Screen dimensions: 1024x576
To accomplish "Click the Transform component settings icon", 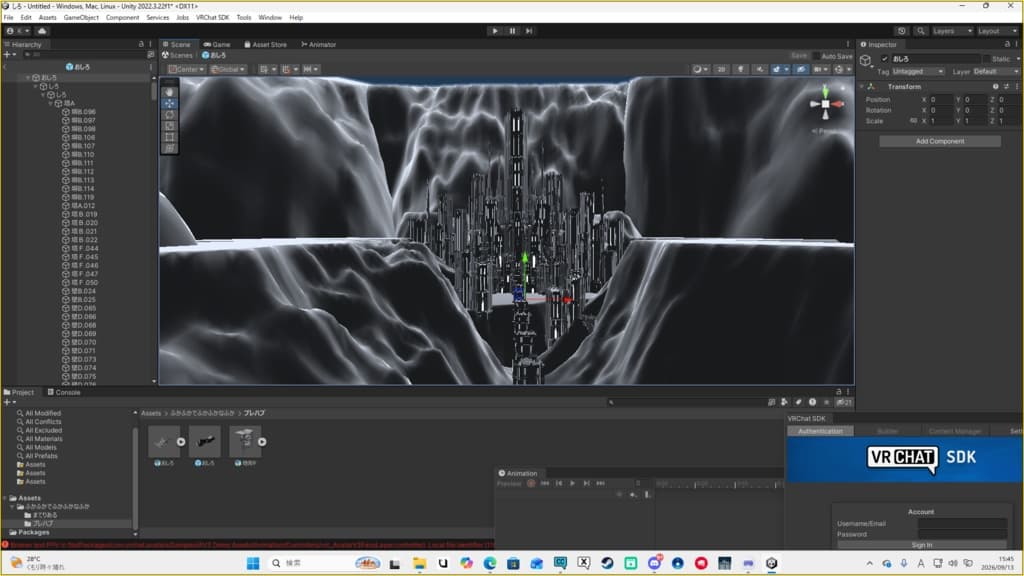I will point(1006,86).
